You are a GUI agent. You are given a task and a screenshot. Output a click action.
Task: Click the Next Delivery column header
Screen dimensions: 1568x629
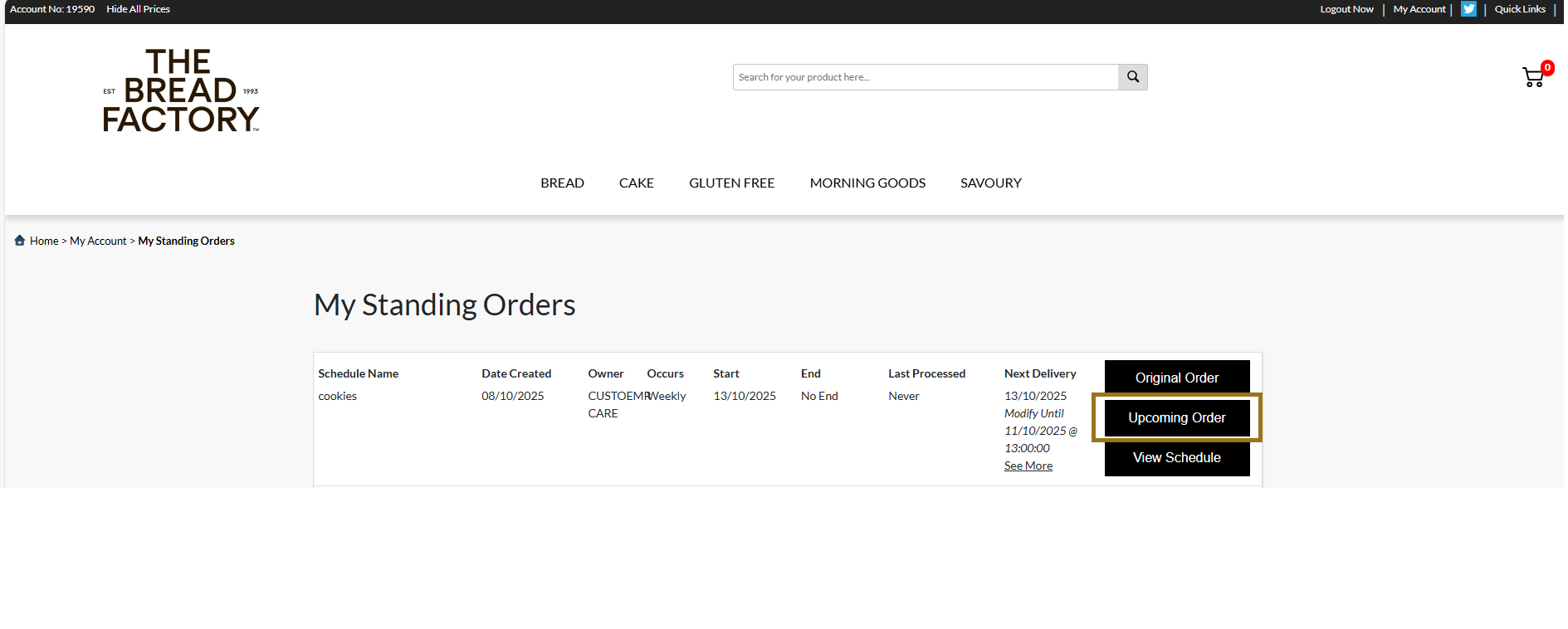[1040, 373]
